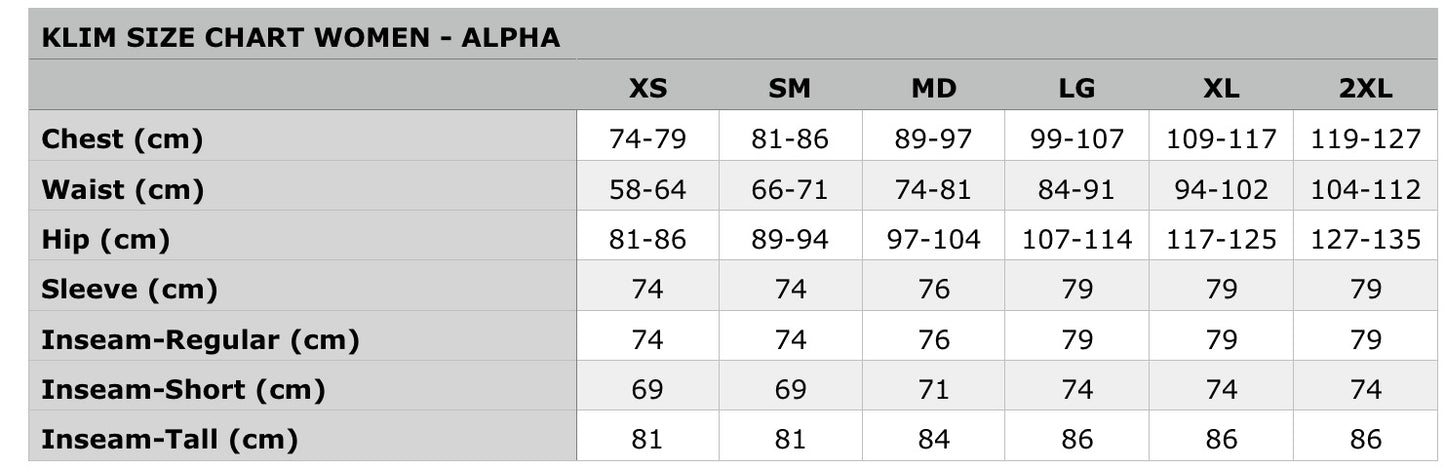Click the Sleeve (cm) row label
1445x468 pixels.
click(129, 289)
